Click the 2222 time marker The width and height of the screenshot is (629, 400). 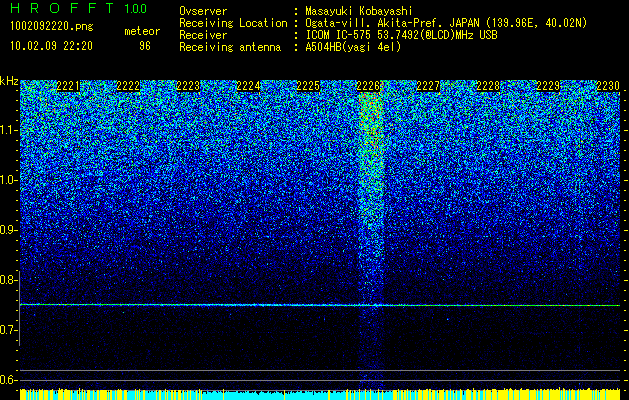coord(128,86)
